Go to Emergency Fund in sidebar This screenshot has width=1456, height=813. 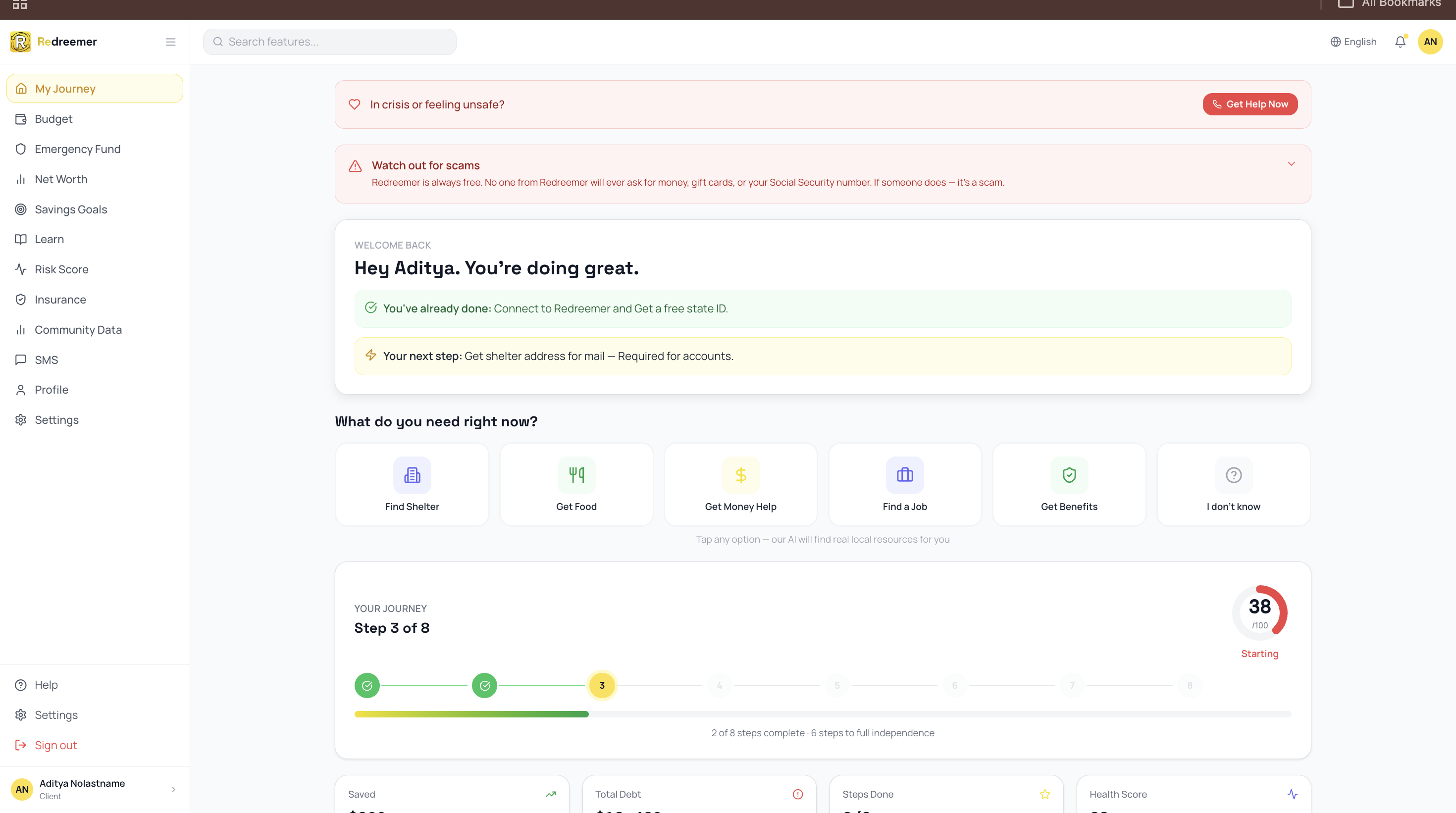coord(77,149)
